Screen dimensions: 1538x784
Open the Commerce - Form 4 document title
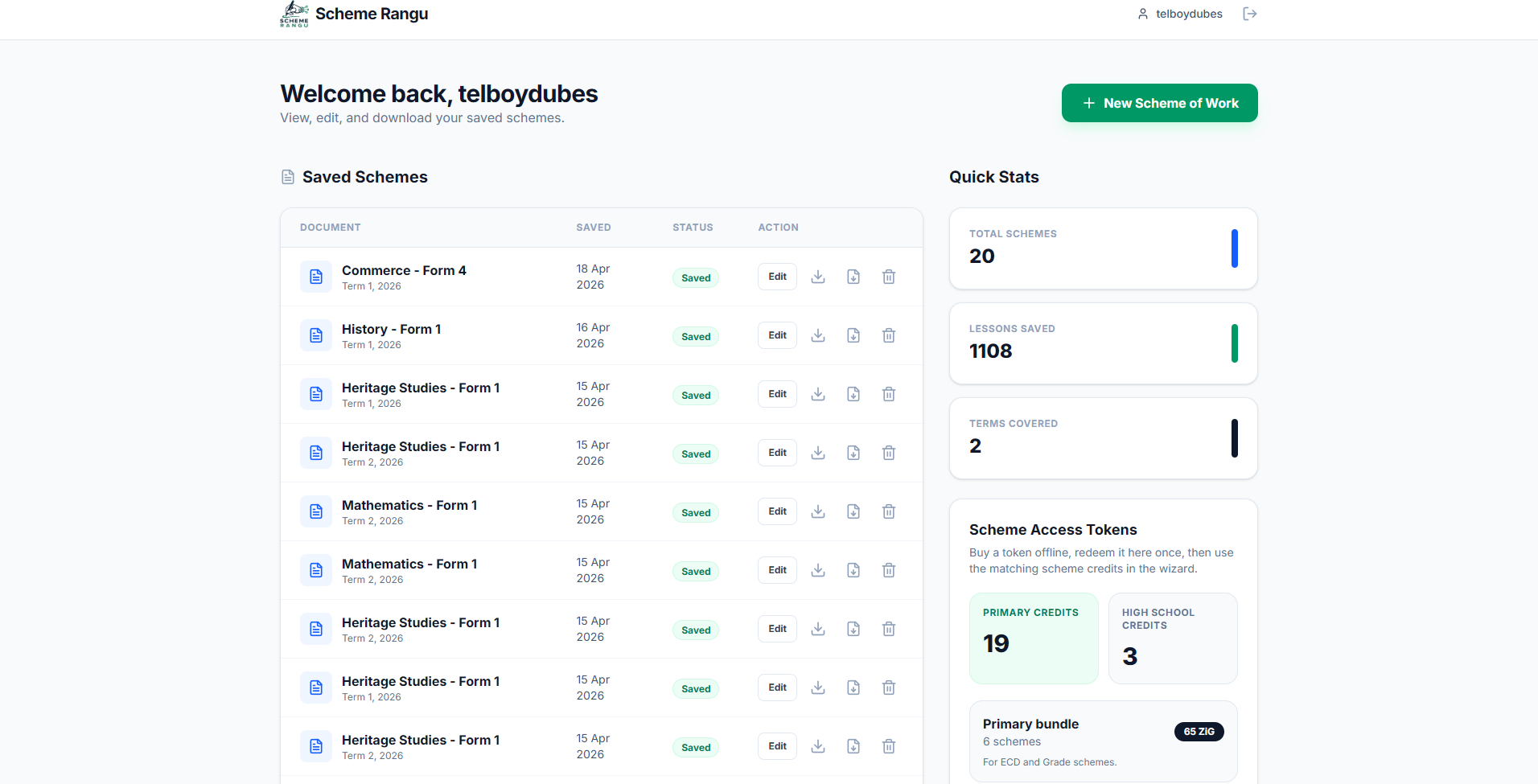404,270
